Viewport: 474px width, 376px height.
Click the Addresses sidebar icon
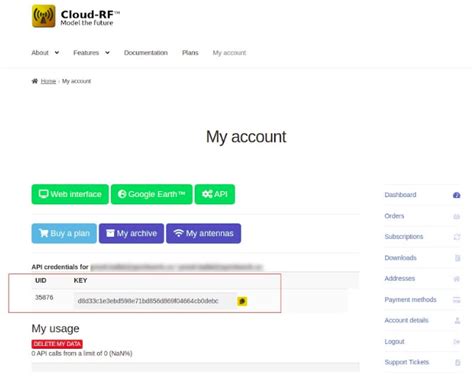(x=457, y=279)
